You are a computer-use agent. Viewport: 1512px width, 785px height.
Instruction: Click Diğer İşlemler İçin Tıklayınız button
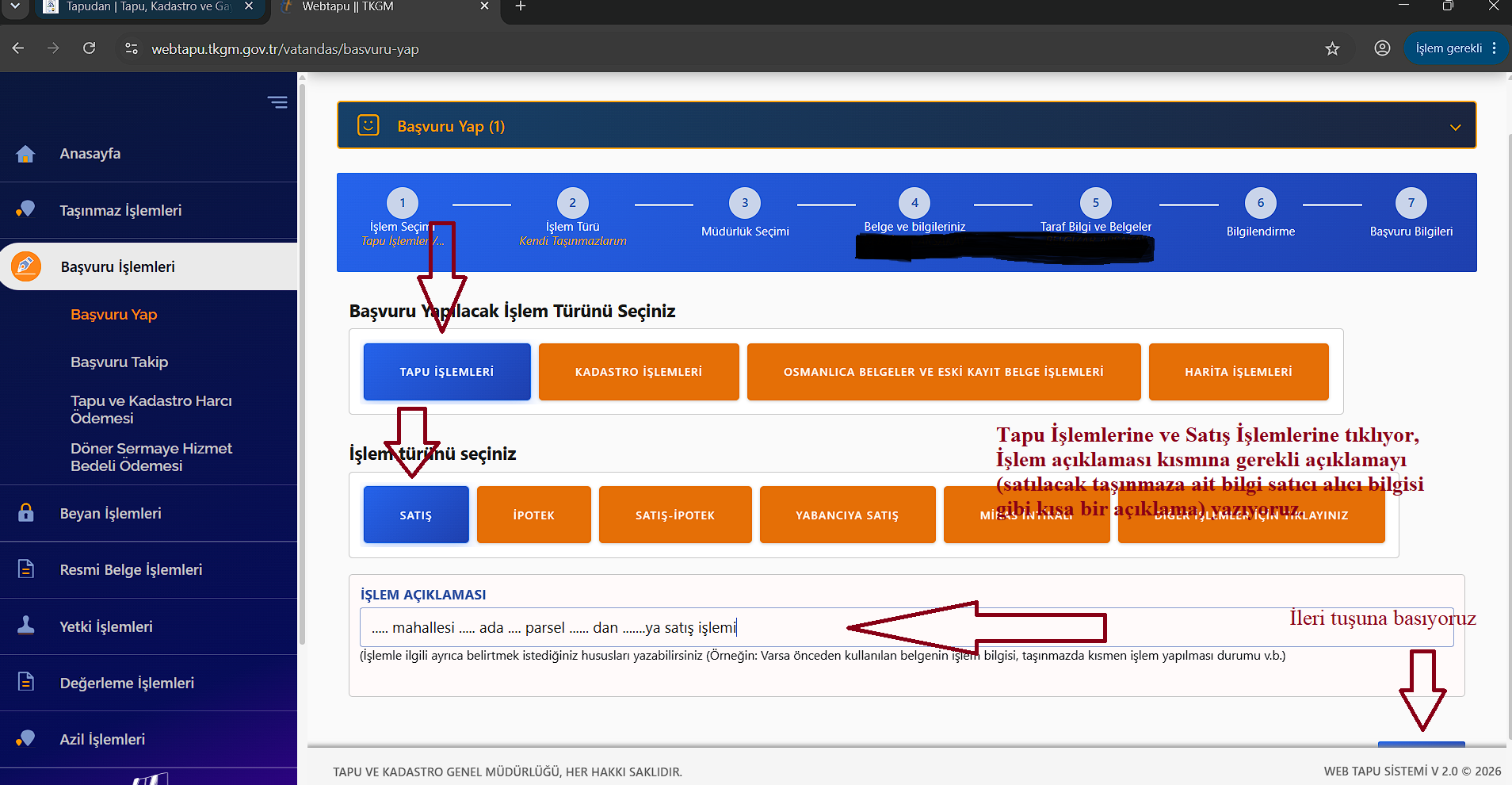tap(1251, 515)
